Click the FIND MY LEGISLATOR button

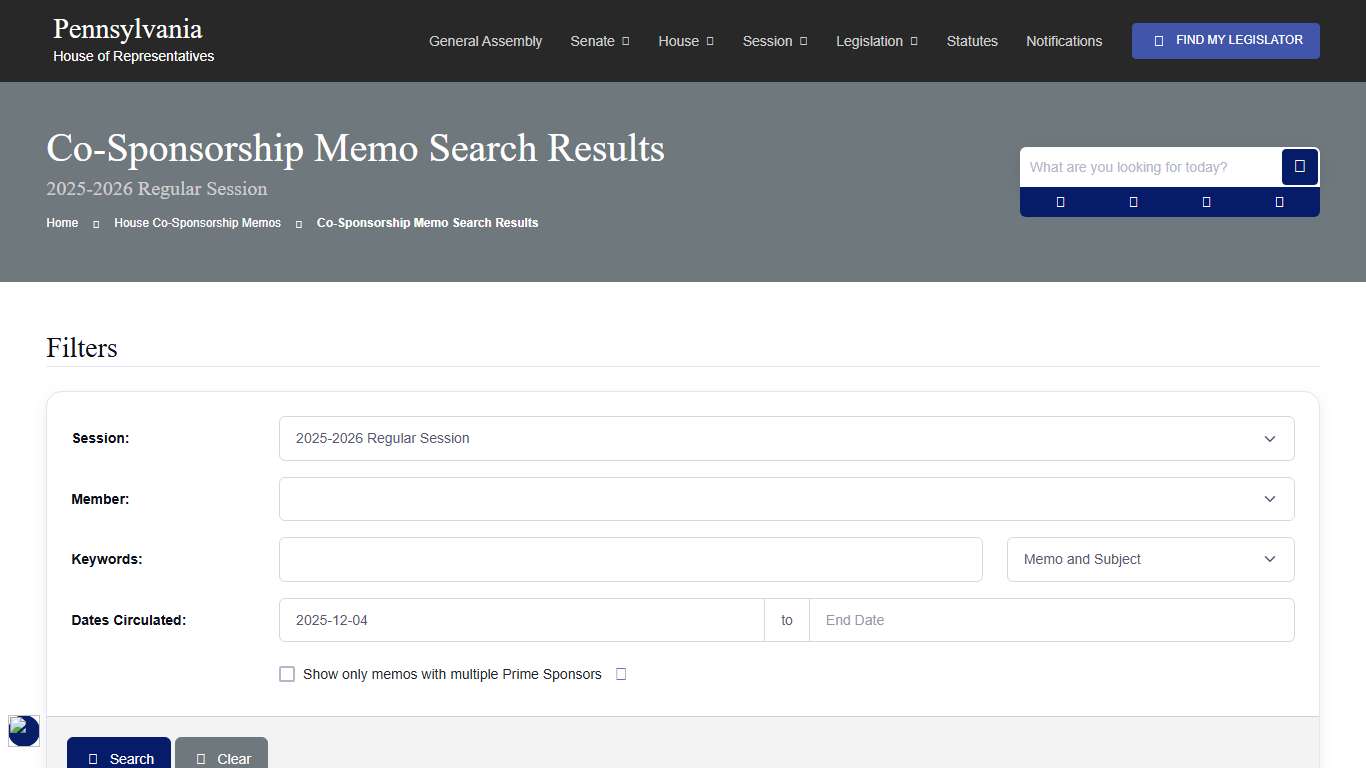(1225, 40)
